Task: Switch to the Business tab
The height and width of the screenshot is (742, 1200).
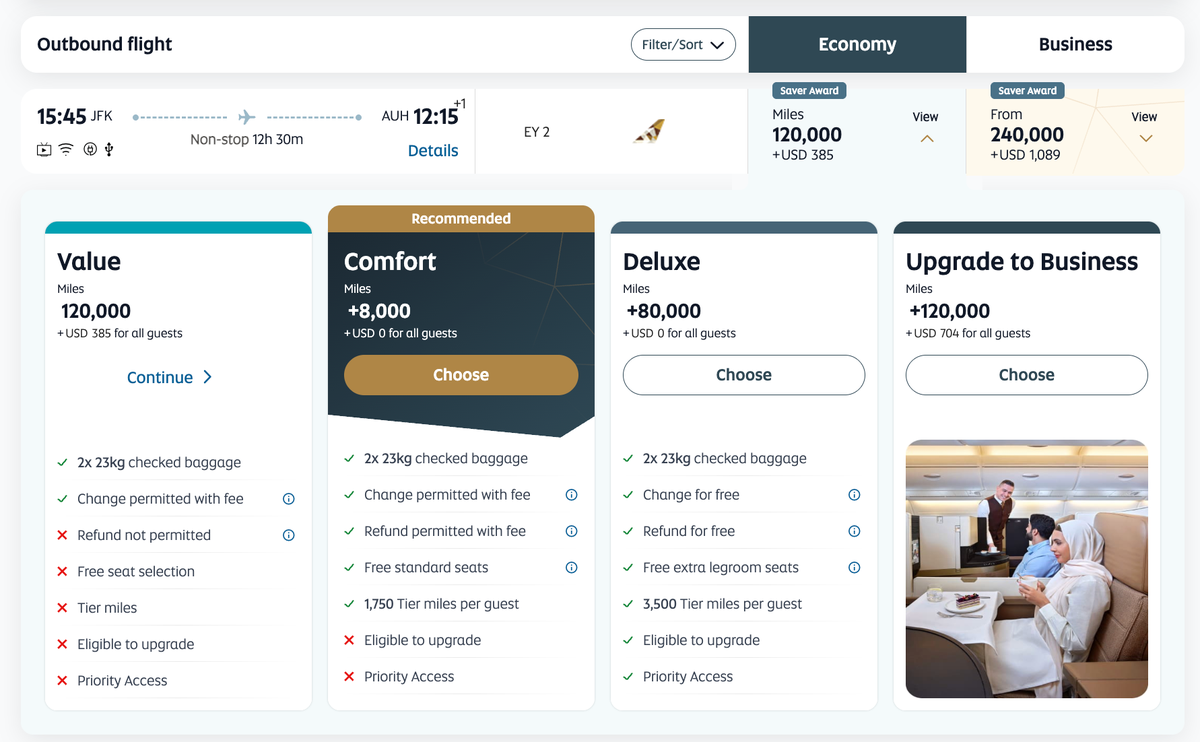Action: tap(1074, 44)
